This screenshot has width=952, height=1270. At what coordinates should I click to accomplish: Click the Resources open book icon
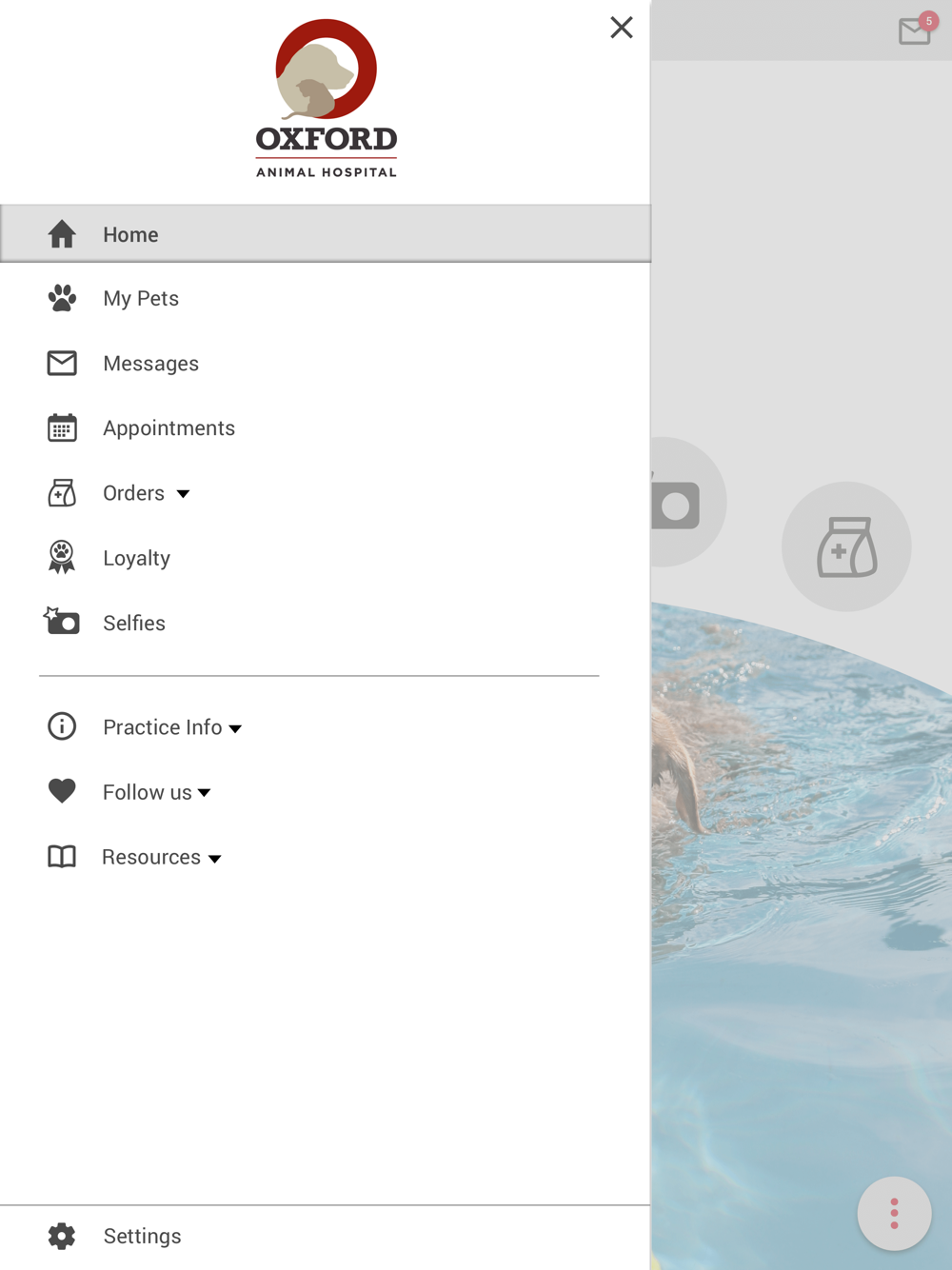pyautogui.click(x=62, y=856)
